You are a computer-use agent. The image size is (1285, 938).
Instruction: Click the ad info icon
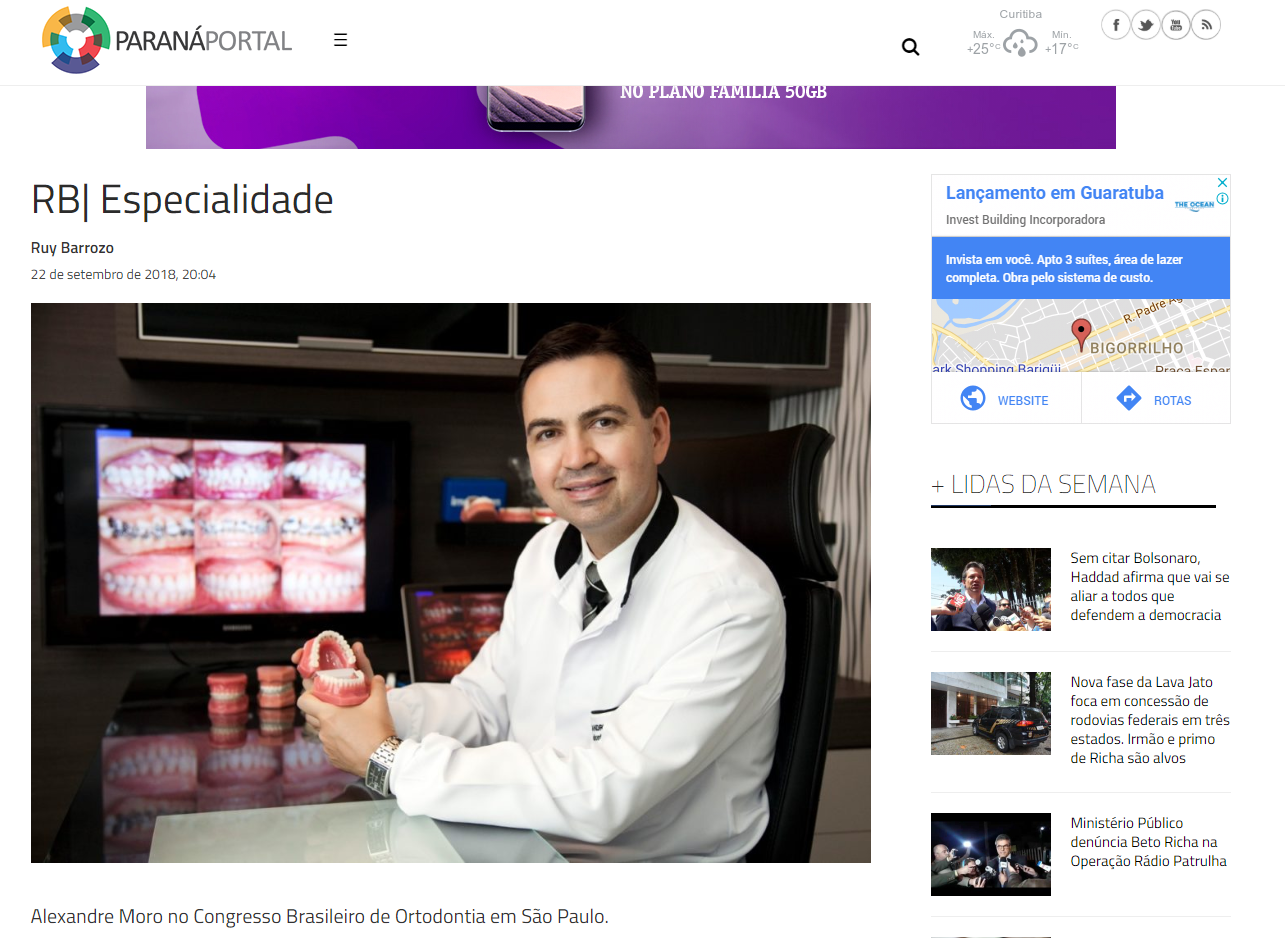(1222, 199)
